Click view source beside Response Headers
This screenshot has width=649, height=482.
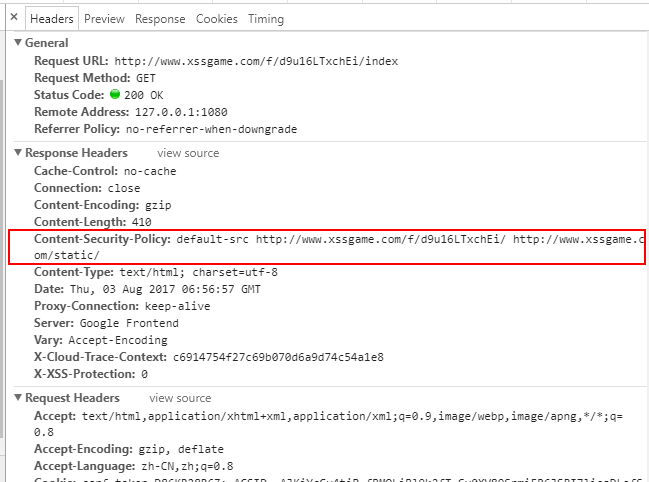pos(188,153)
